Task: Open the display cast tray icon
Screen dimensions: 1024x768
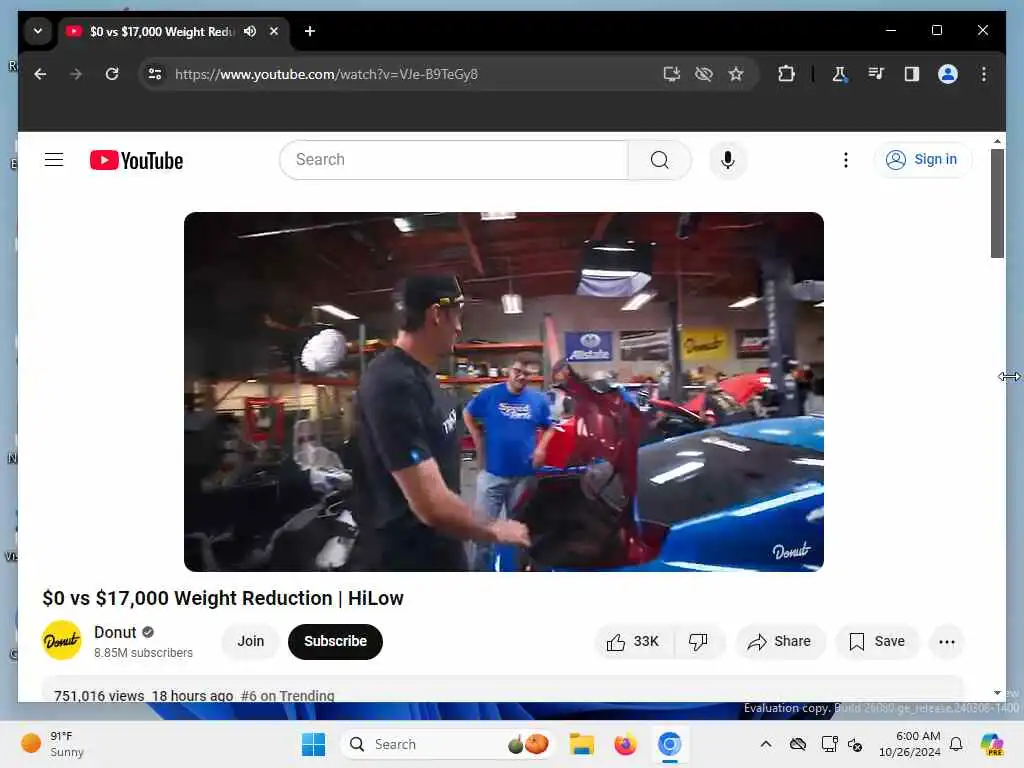Action: point(829,744)
